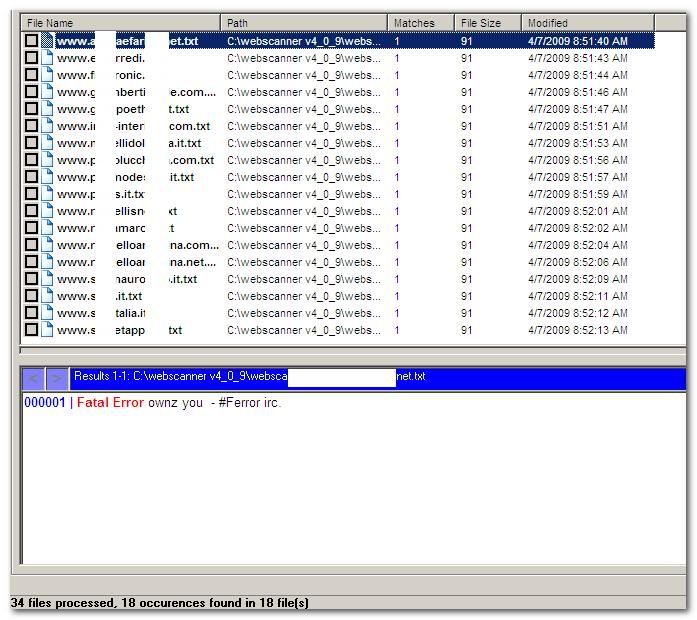Screen dimensions: 697x620
Task: Click file icon for the 8:52:04 AM row
Action: click(47, 245)
